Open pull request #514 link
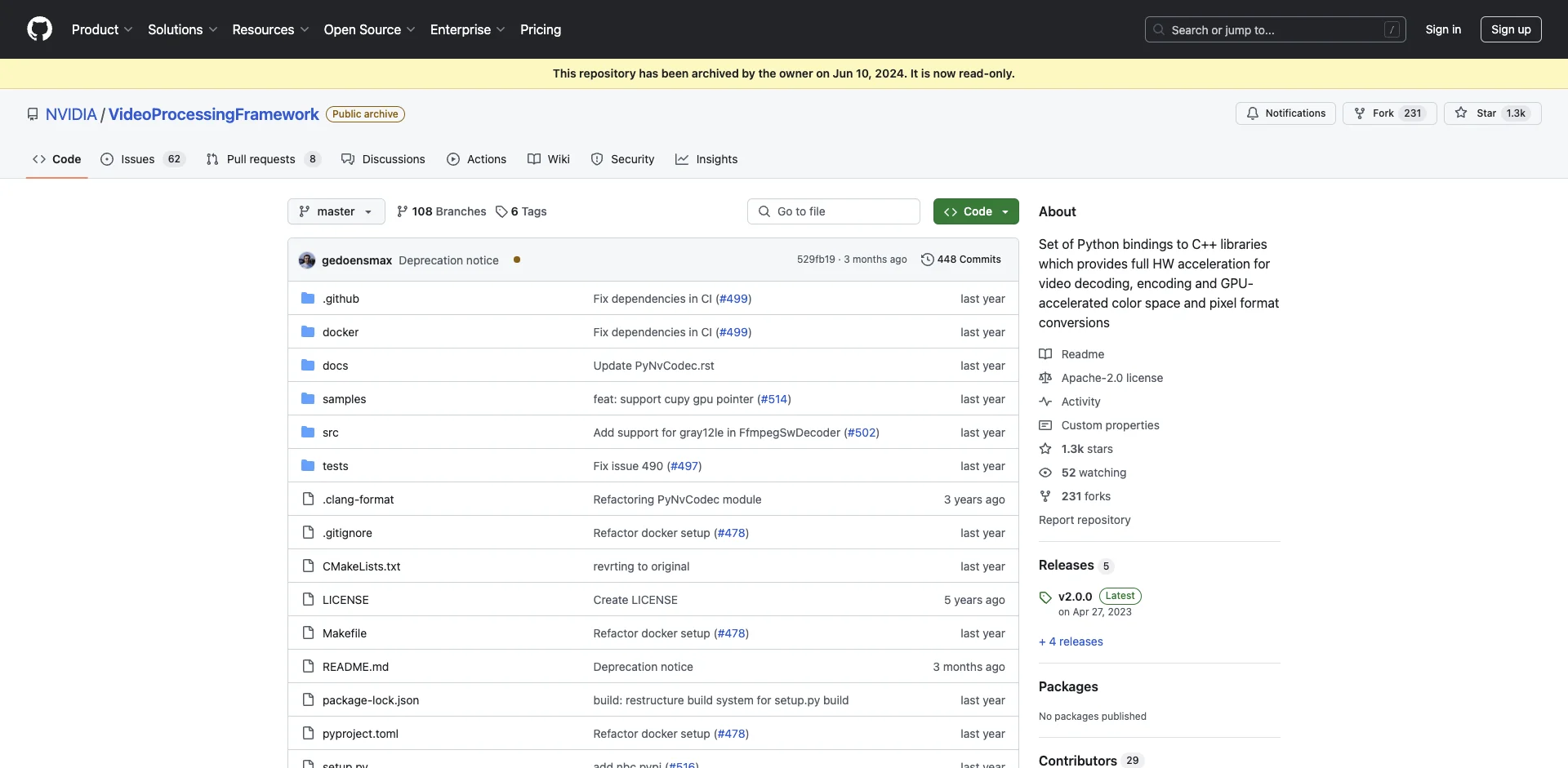Viewport: 1568px width, 768px height. click(x=774, y=399)
